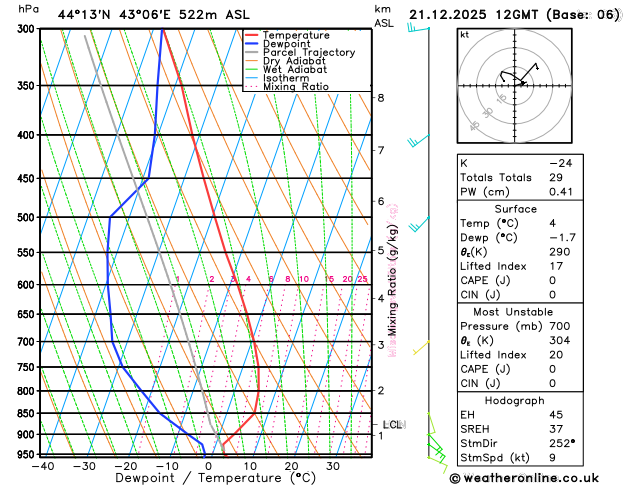Click the cyan wind barb at 500 hPa
The width and height of the screenshot is (629, 486).
[x=419, y=224]
